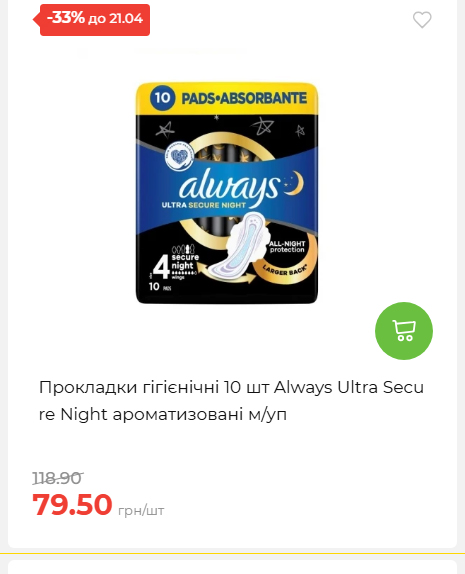Add product to favorites with heart icon
This screenshot has width=465, height=574.
pyautogui.click(x=422, y=20)
